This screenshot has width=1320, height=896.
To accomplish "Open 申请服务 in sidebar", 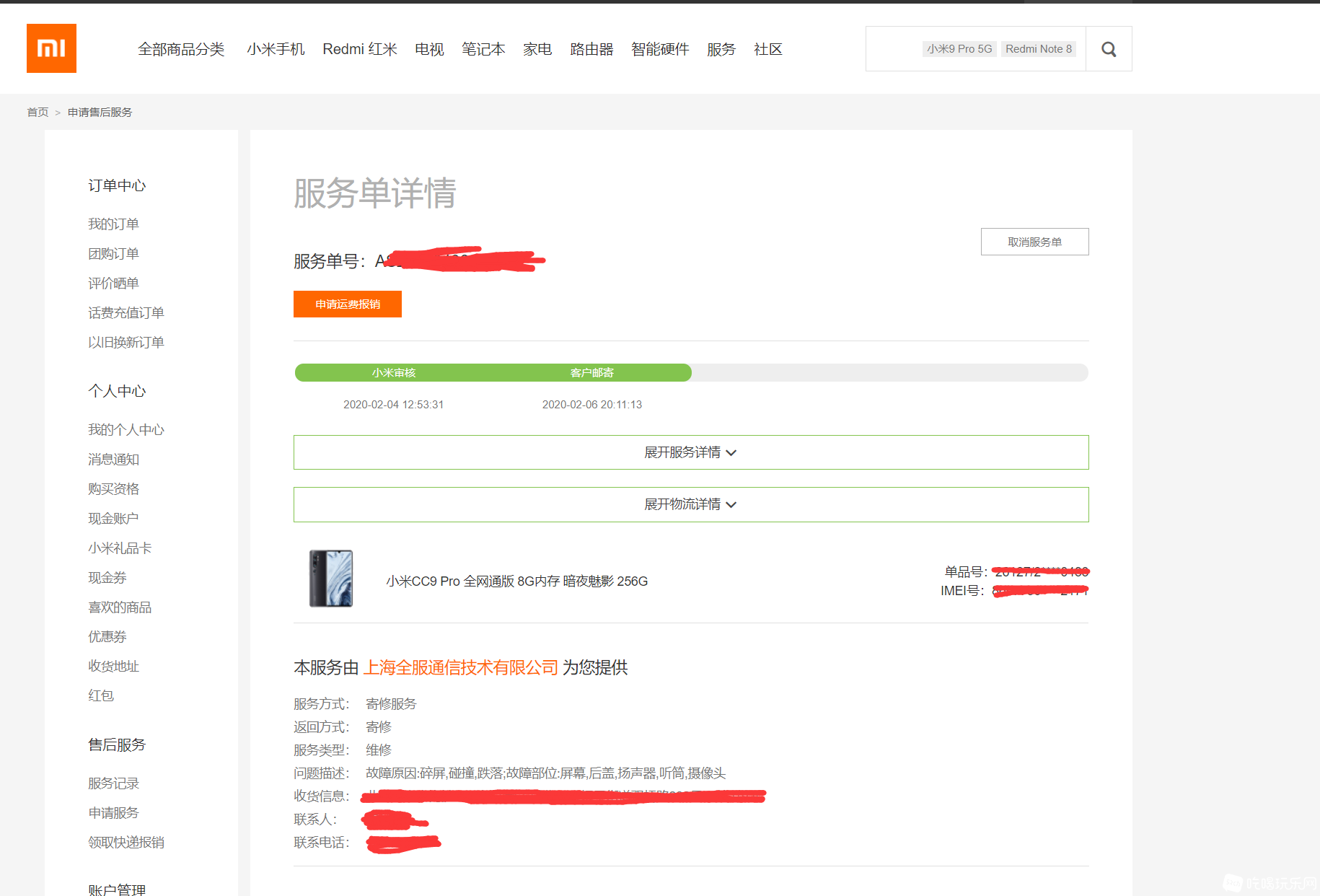I will (x=113, y=813).
